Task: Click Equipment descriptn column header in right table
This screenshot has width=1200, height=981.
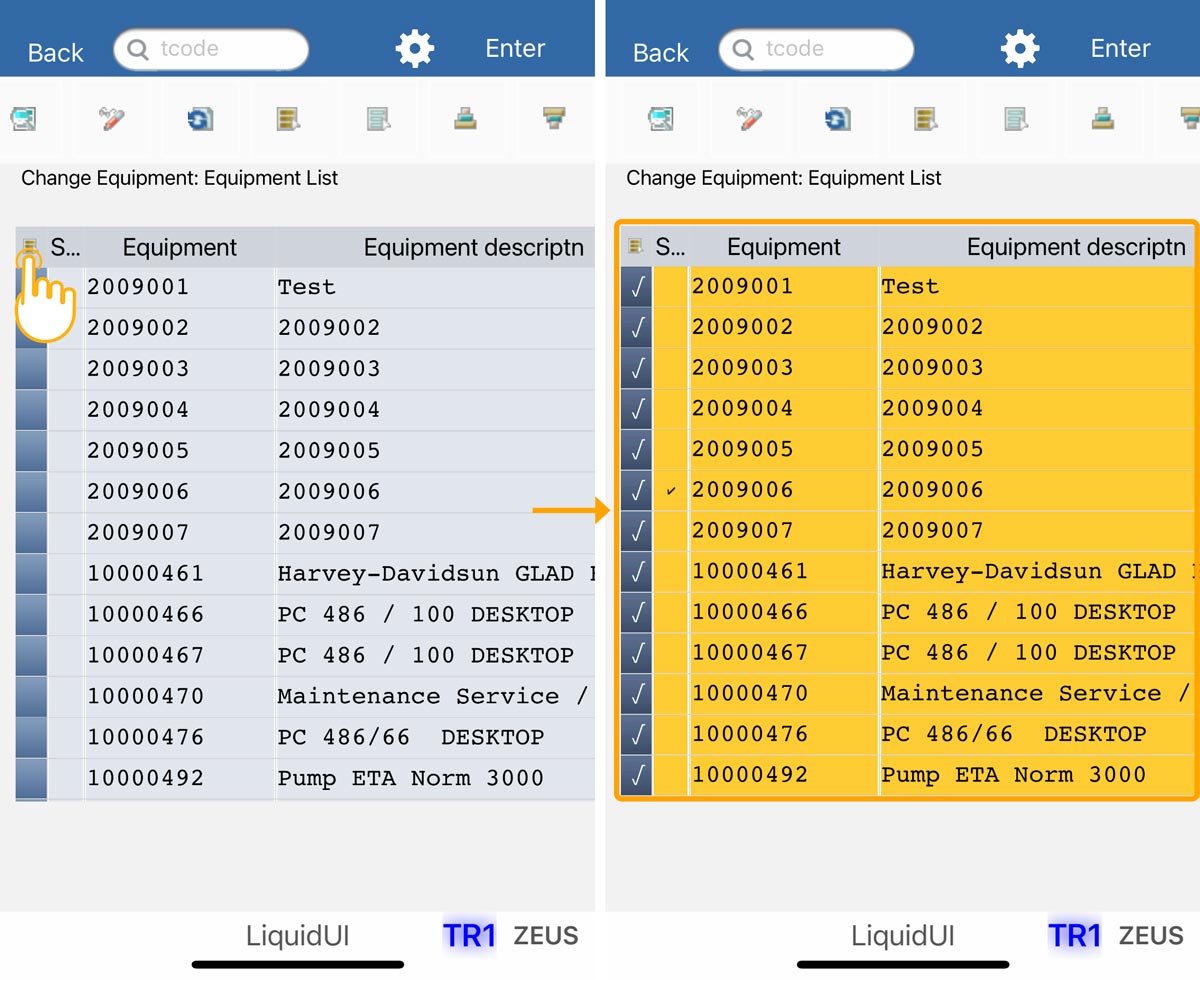Action: [1075, 247]
